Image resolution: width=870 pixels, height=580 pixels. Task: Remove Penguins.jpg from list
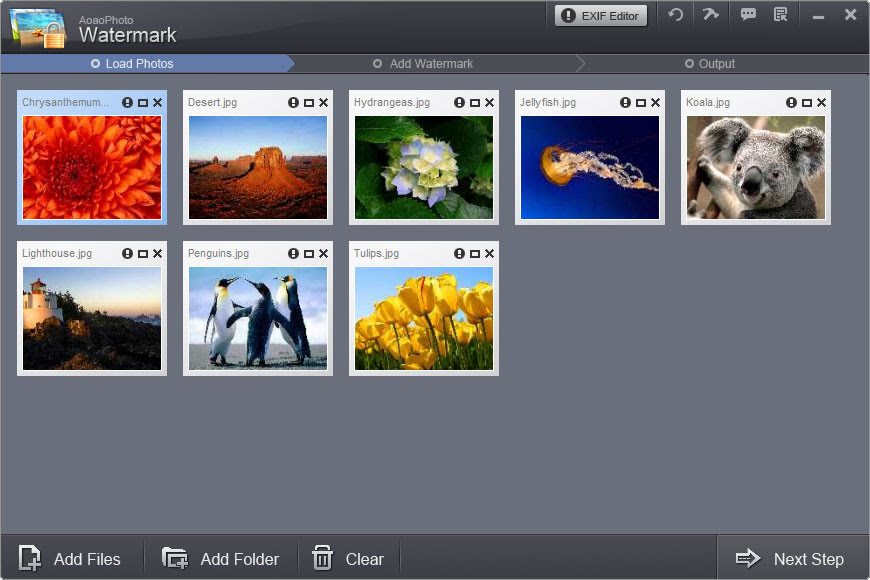pos(323,254)
